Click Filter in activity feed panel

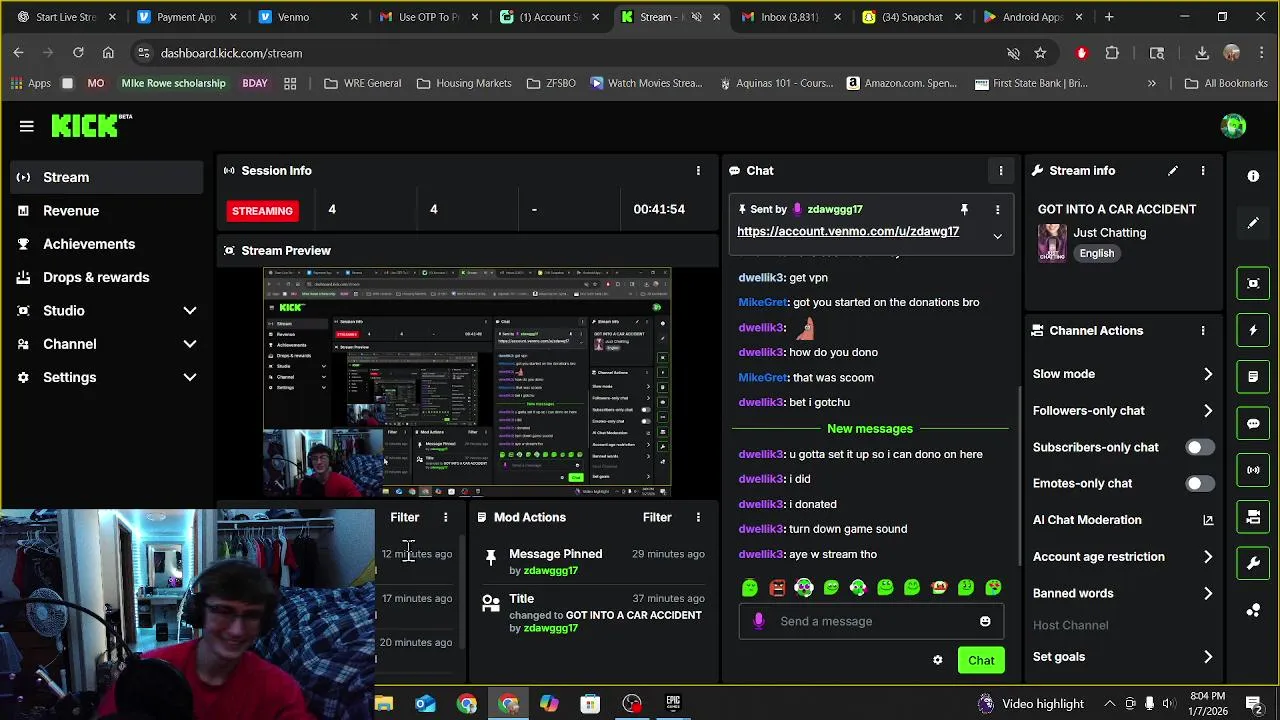point(405,517)
